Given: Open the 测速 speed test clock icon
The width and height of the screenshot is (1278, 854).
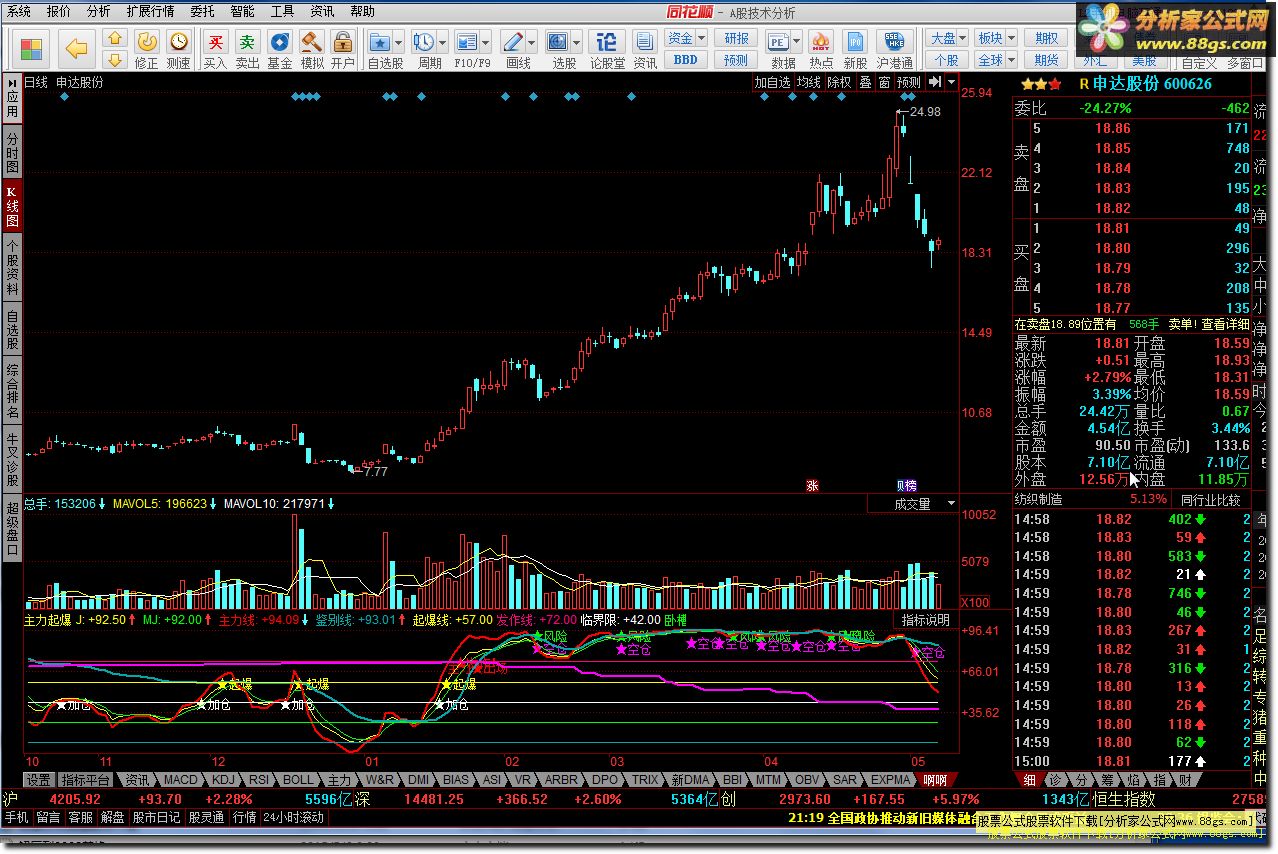Looking at the screenshot, I should coord(178,50).
